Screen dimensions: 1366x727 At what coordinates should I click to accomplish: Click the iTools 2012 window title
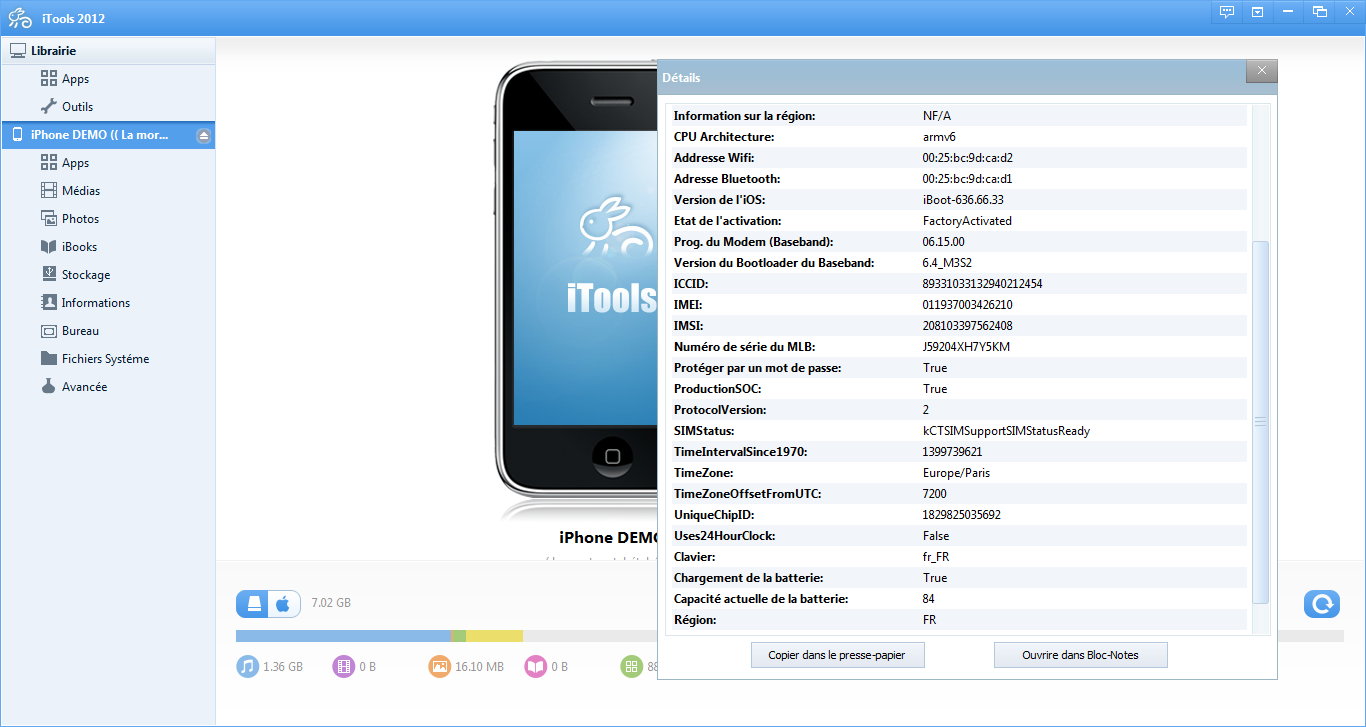(x=74, y=19)
